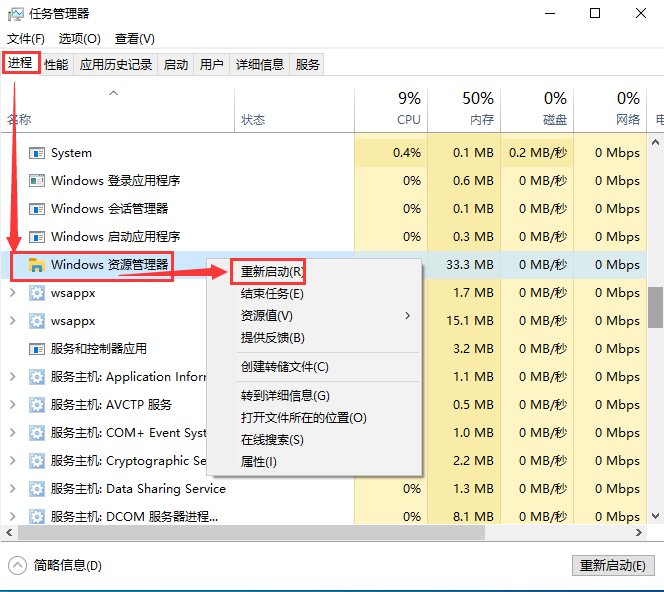Click gear icon for 服务主机: Data Sharing Service
The width and height of the screenshot is (664, 592).
(37, 489)
